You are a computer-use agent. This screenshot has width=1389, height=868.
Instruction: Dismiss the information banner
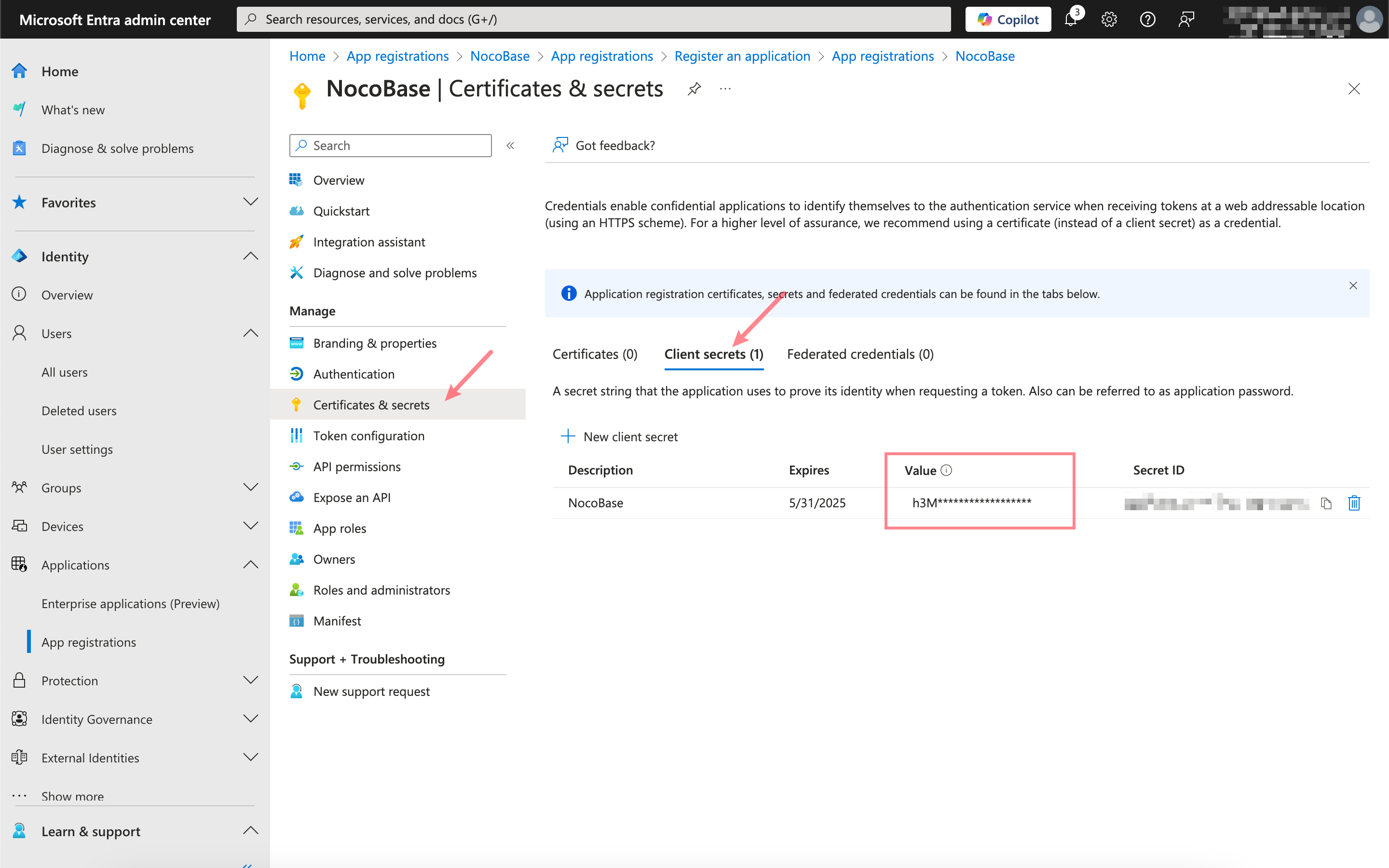click(x=1353, y=285)
